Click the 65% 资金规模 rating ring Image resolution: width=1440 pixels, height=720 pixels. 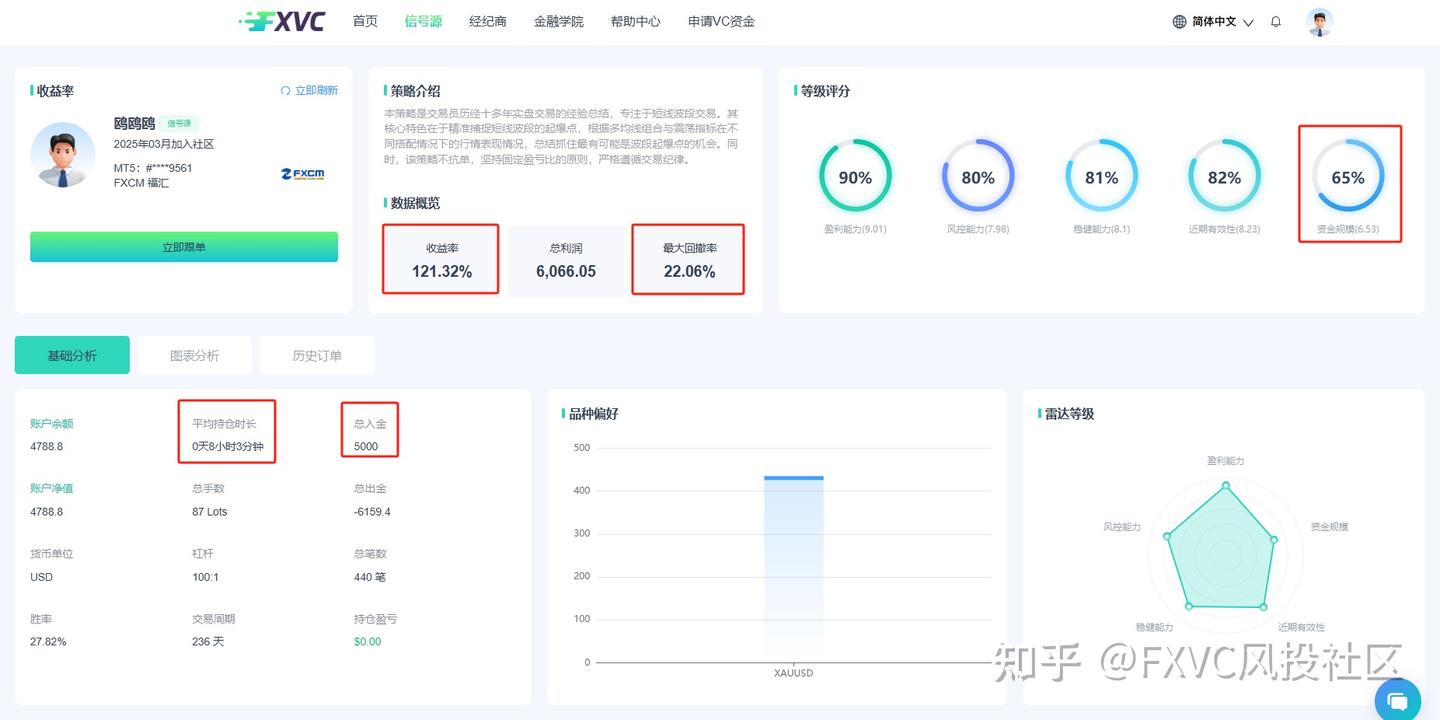click(x=1347, y=177)
